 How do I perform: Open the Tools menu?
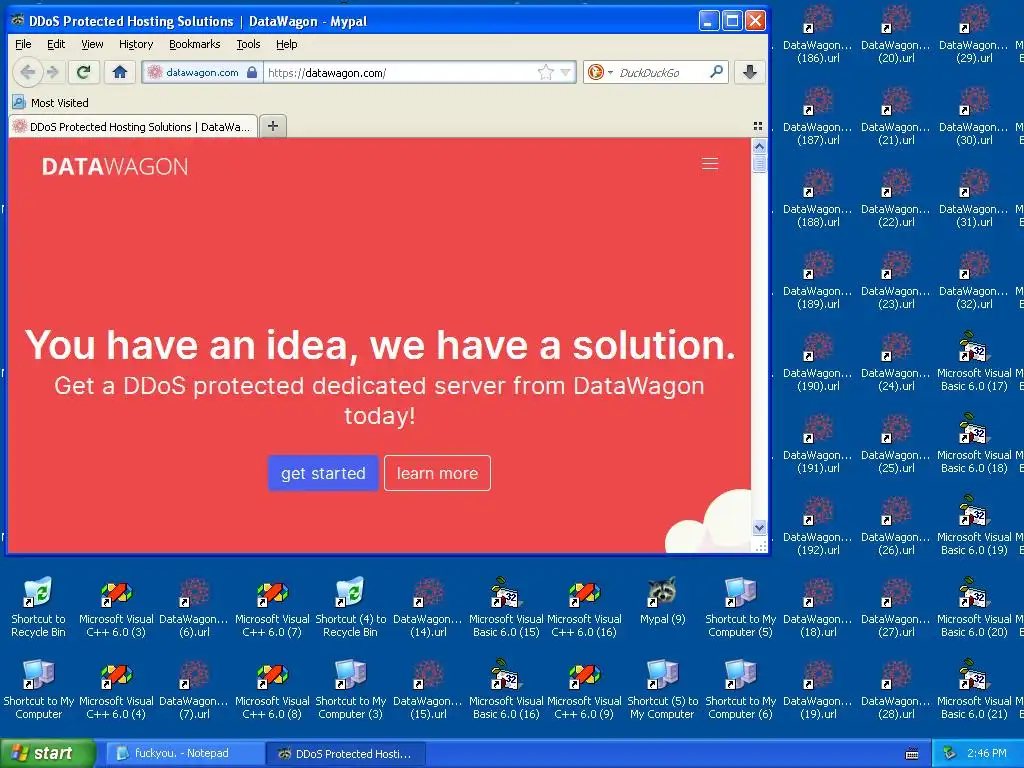pos(248,44)
